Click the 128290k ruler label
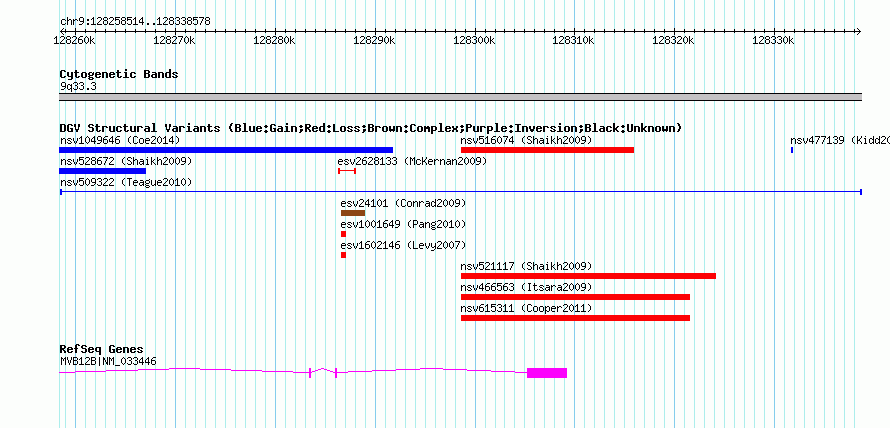 [374, 41]
